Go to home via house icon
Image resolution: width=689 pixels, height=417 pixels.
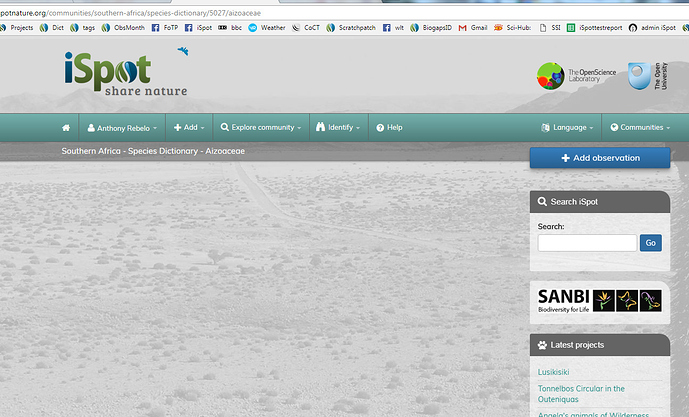pos(66,127)
